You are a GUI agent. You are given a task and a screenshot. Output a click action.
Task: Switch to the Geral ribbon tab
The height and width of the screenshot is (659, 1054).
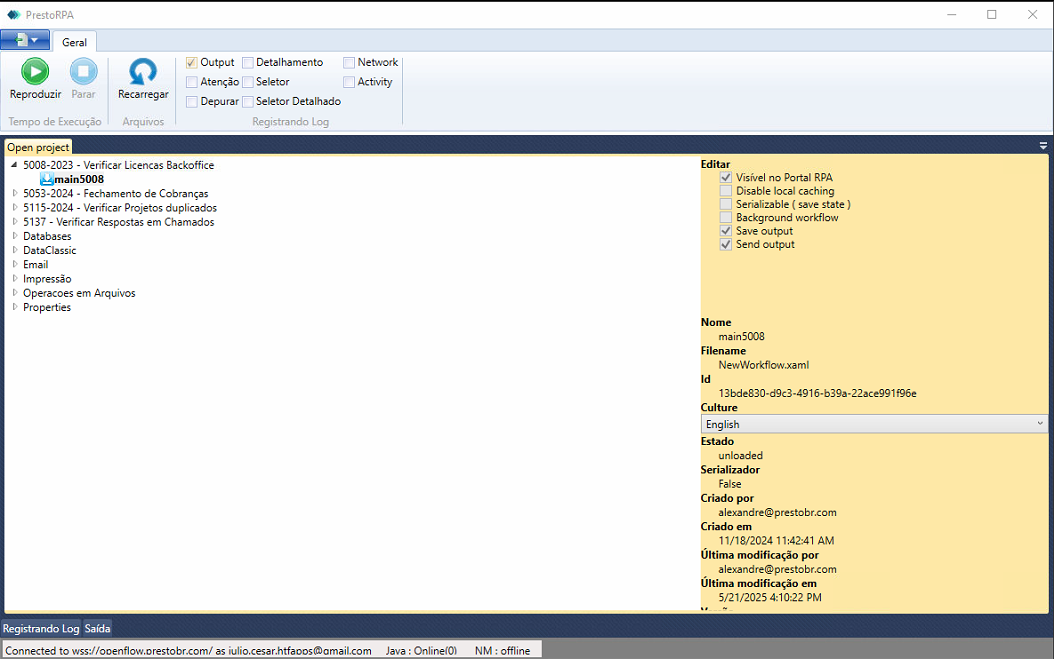point(74,42)
